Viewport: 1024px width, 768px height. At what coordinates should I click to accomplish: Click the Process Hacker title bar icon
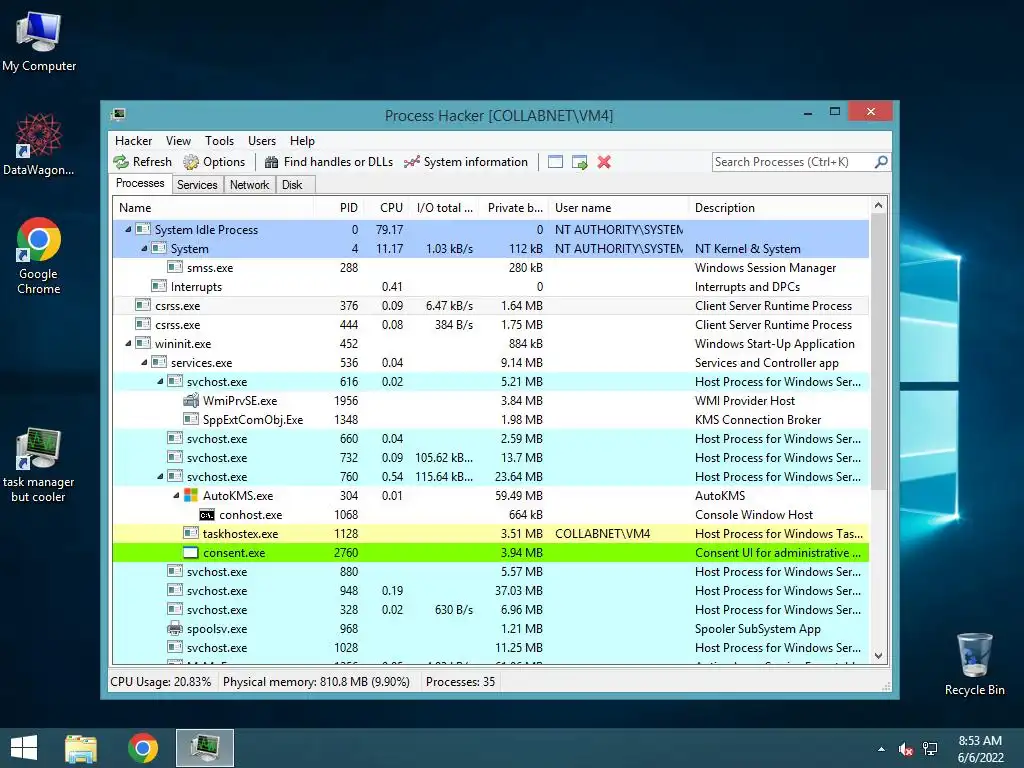(118, 115)
